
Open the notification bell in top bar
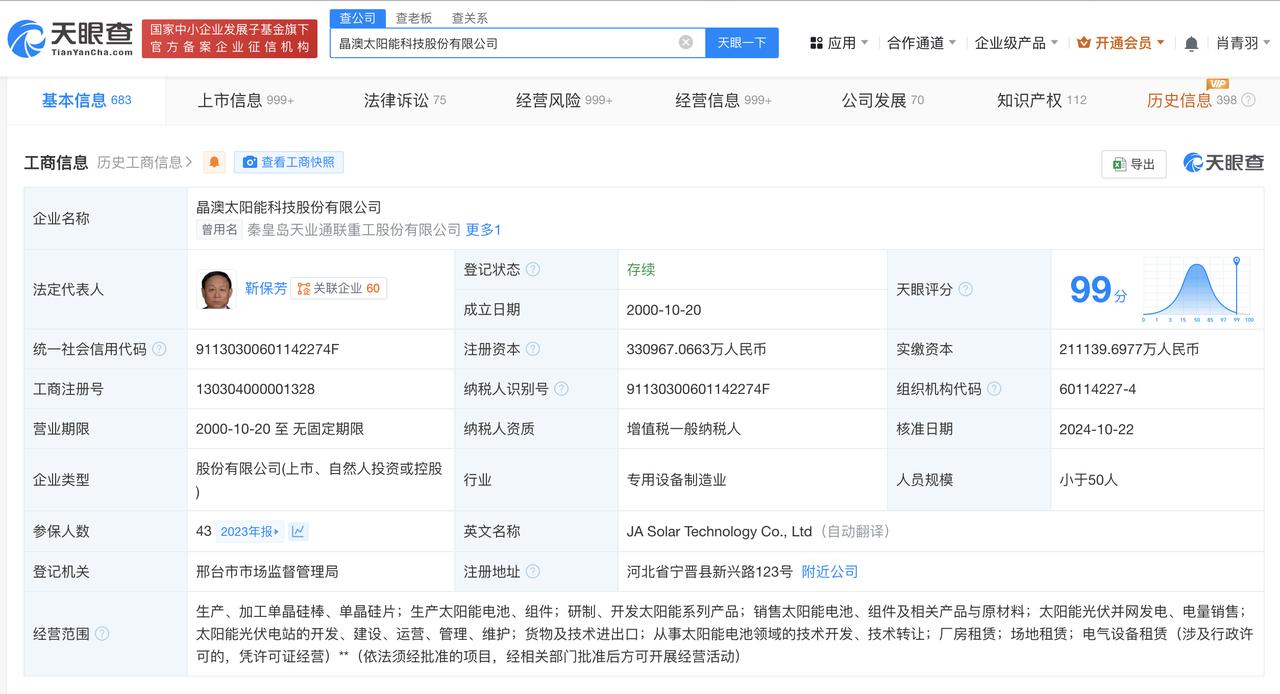pos(1191,43)
